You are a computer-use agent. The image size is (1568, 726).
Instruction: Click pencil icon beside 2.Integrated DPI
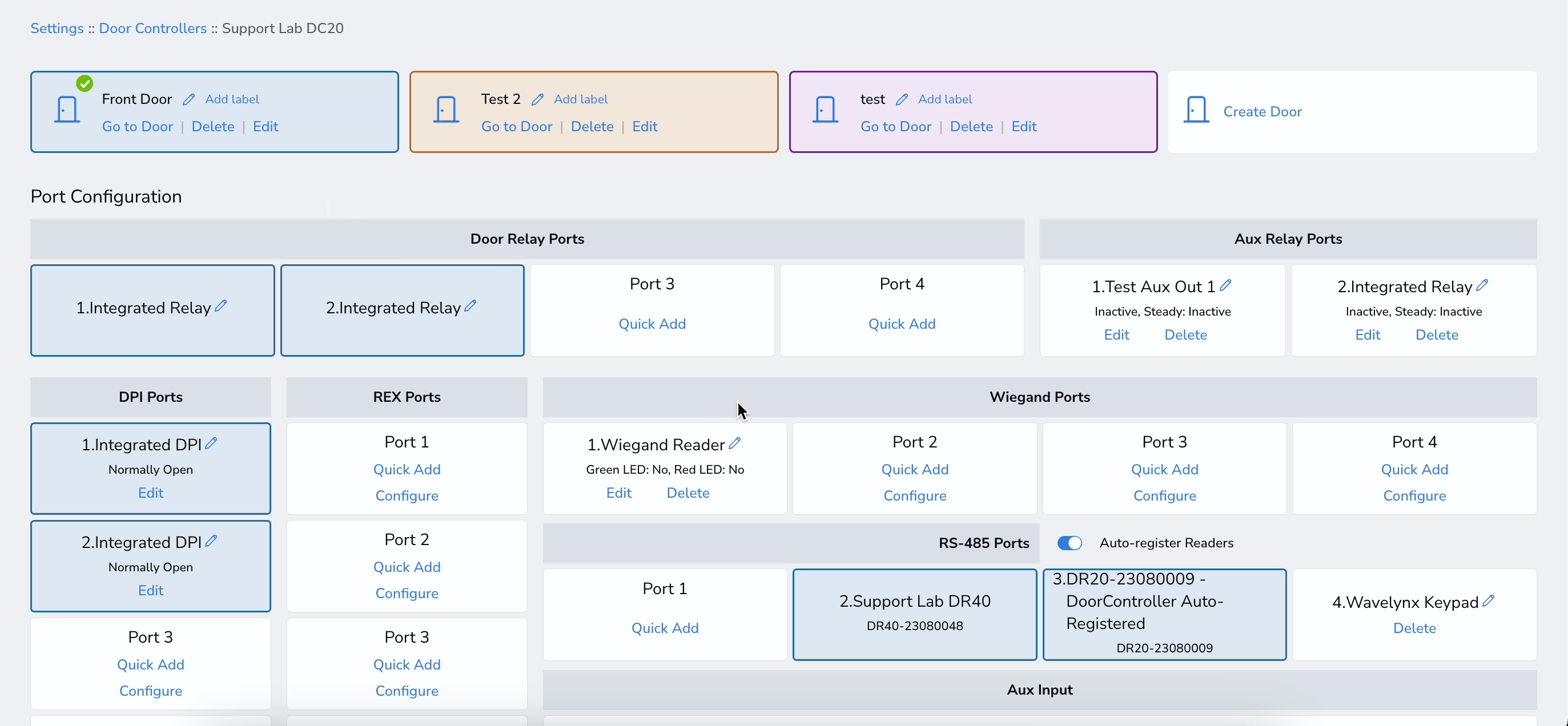tap(211, 541)
